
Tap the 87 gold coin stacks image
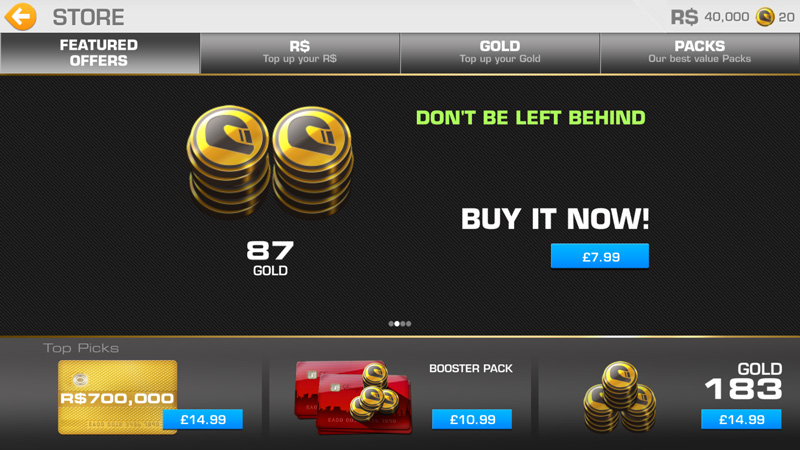[x=270, y=162]
